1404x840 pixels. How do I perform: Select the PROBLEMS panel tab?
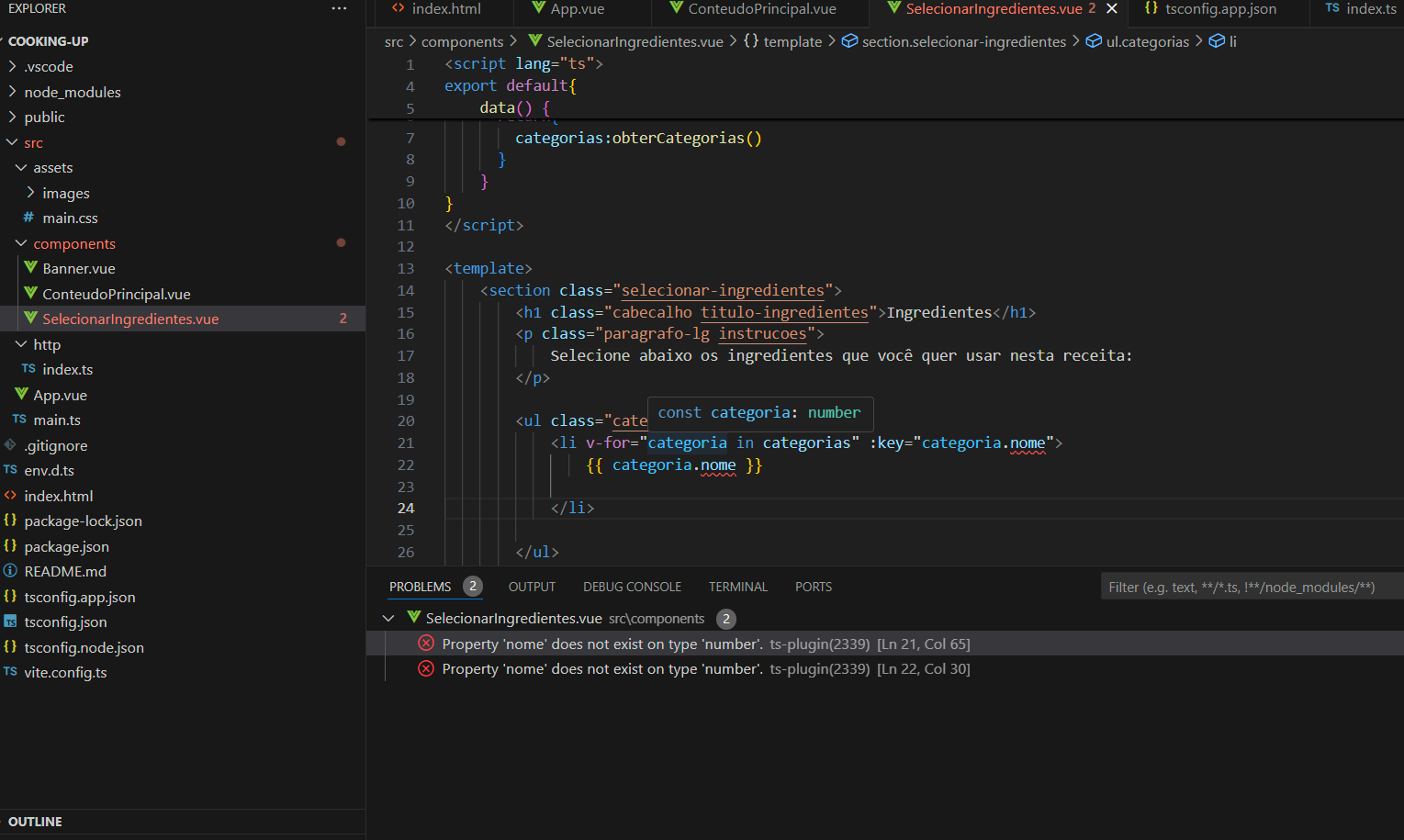pyautogui.click(x=420, y=587)
